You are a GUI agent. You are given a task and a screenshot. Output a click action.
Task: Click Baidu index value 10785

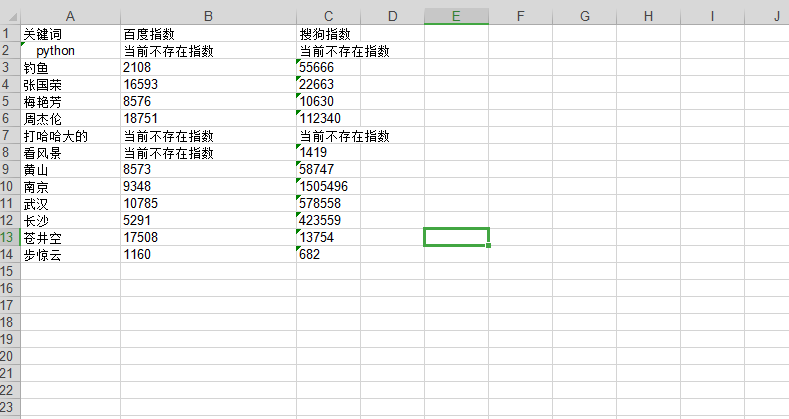208,204
